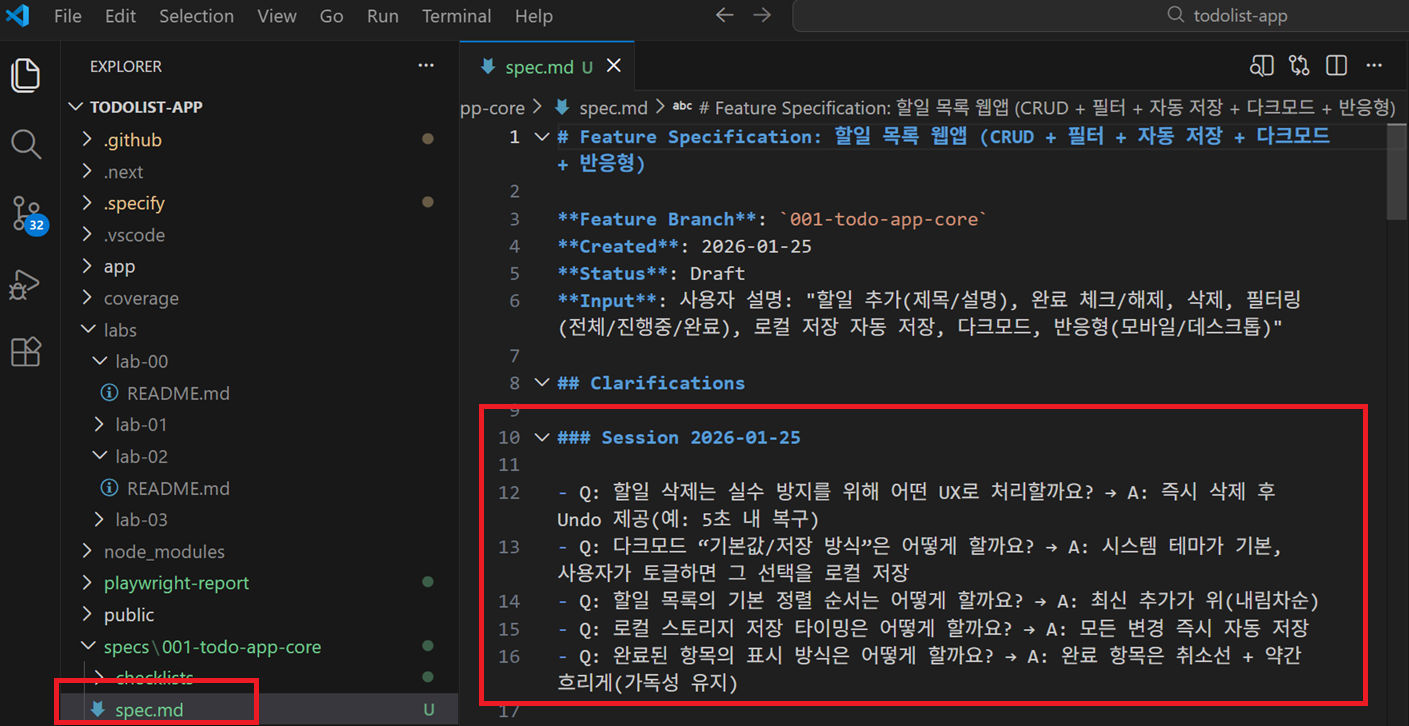This screenshot has width=1409, height=726.
Task: Expand the .github folder
Action: (132, 140)
